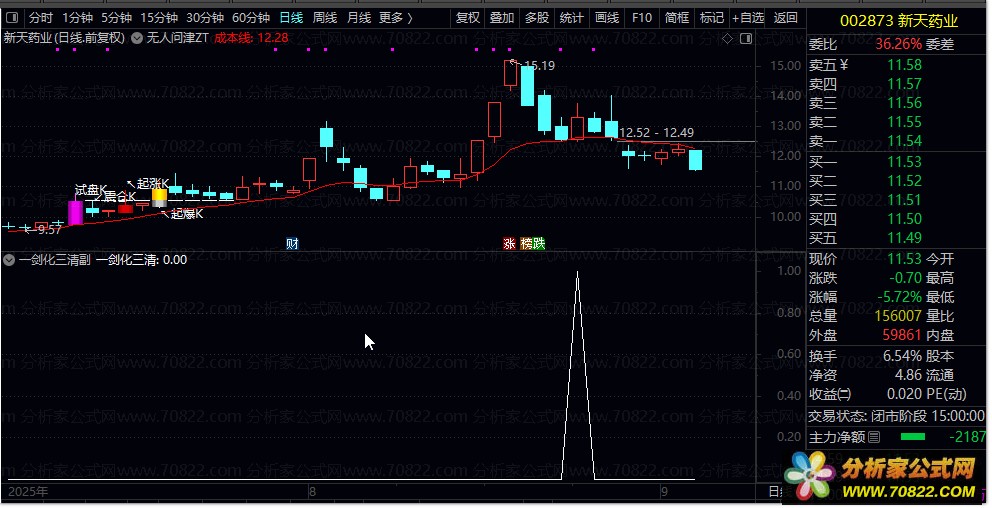This screenshot has width=992, height=508.
Task: Click the 卖五 price 11.58
Action: (904, 65)
